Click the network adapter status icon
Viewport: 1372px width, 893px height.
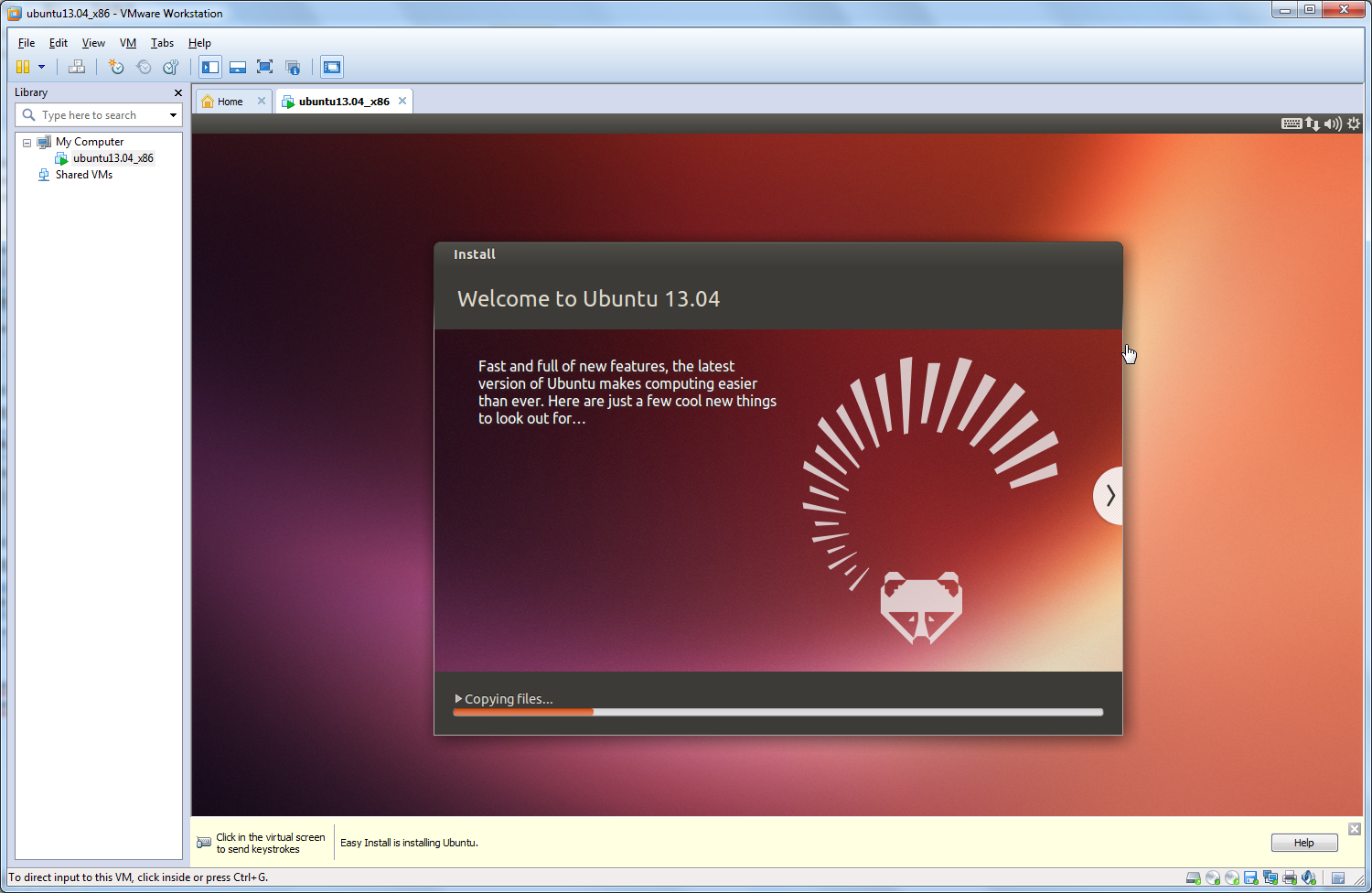[1270, 878]
